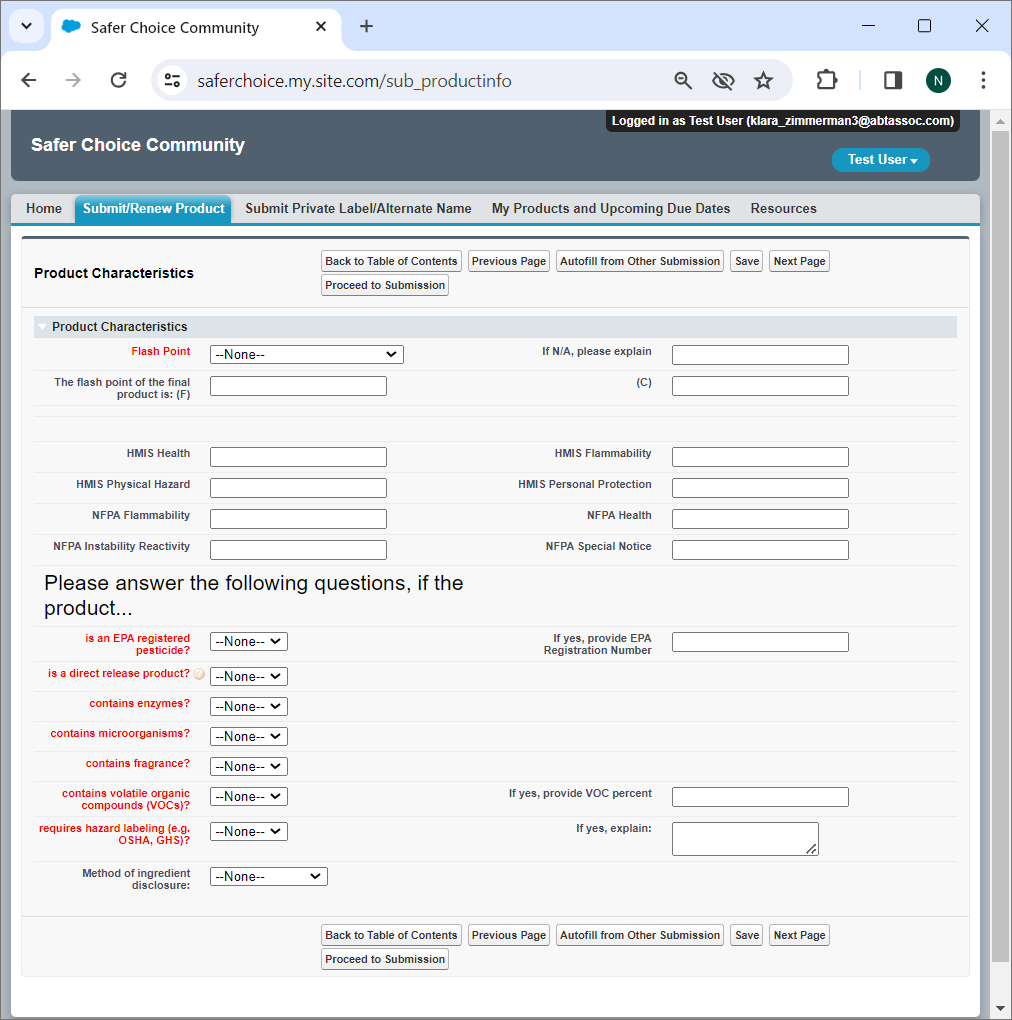Open the Method of ingredient disclosure dropdown

click(x=269, y=877)
